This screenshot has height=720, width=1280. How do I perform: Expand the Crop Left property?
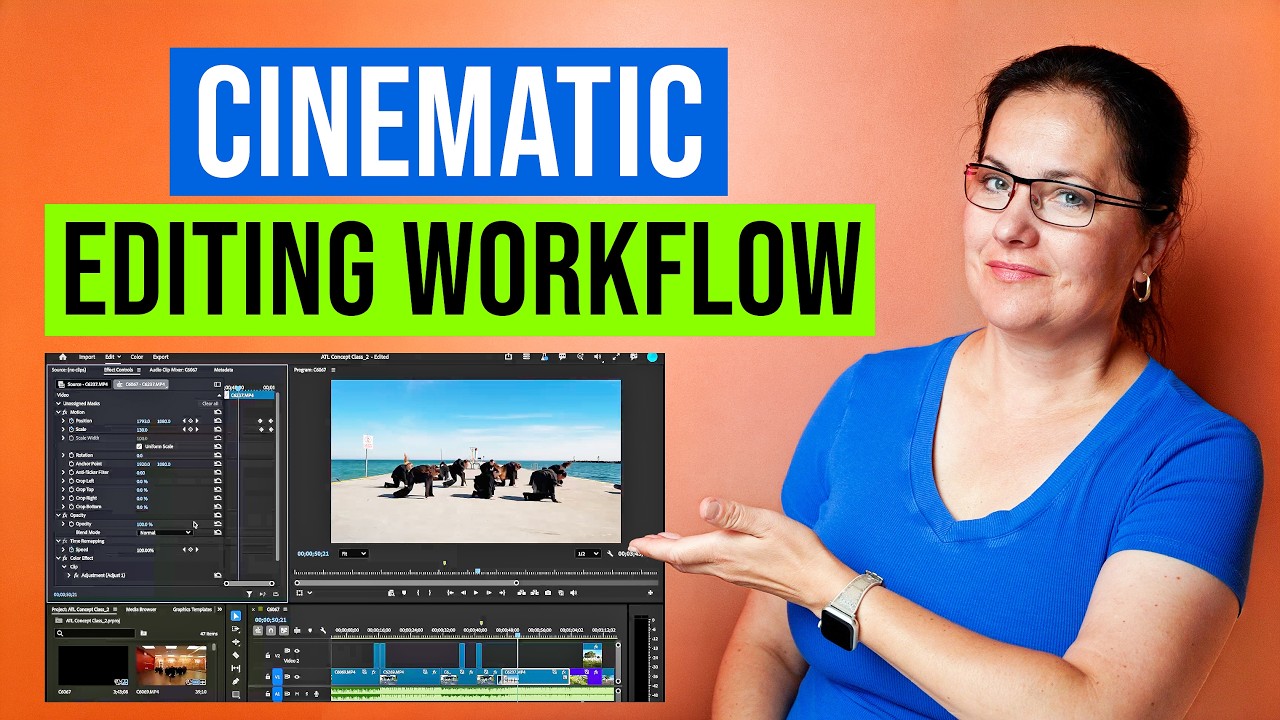[63, 481]
